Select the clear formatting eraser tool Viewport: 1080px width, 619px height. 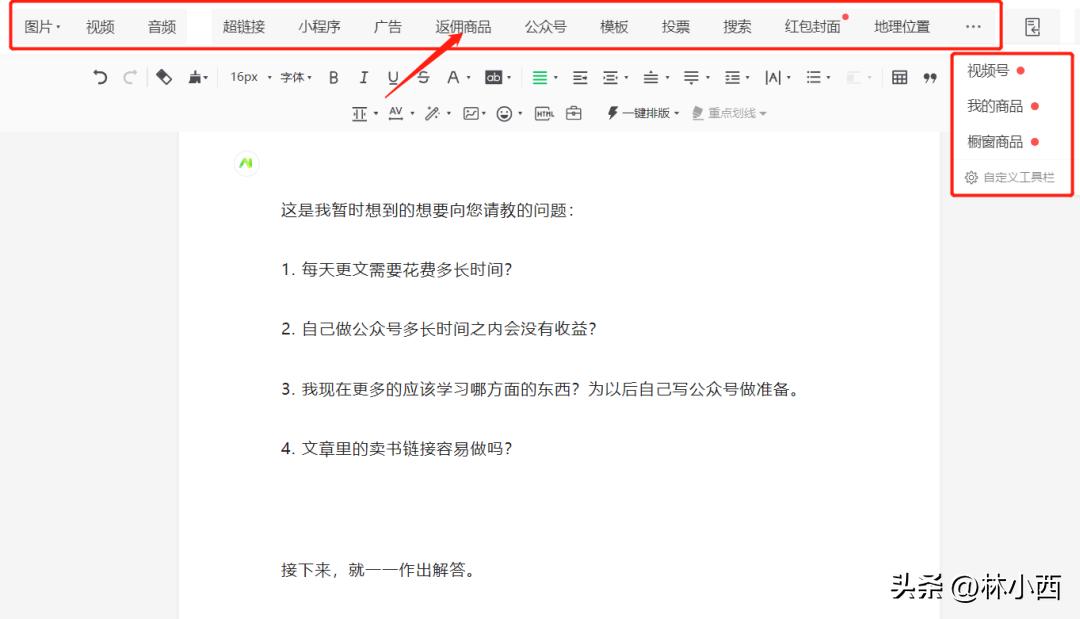click(x=163, y=77)
